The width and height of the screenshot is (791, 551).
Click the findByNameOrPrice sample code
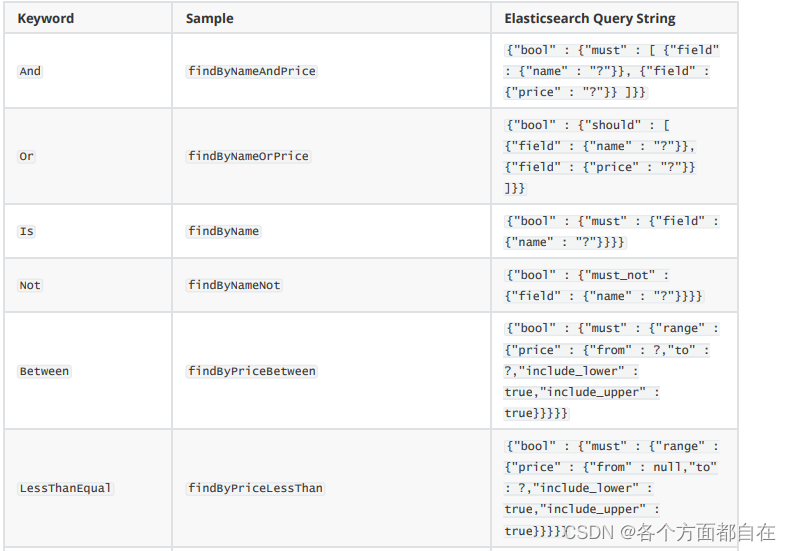click(248, 156)
